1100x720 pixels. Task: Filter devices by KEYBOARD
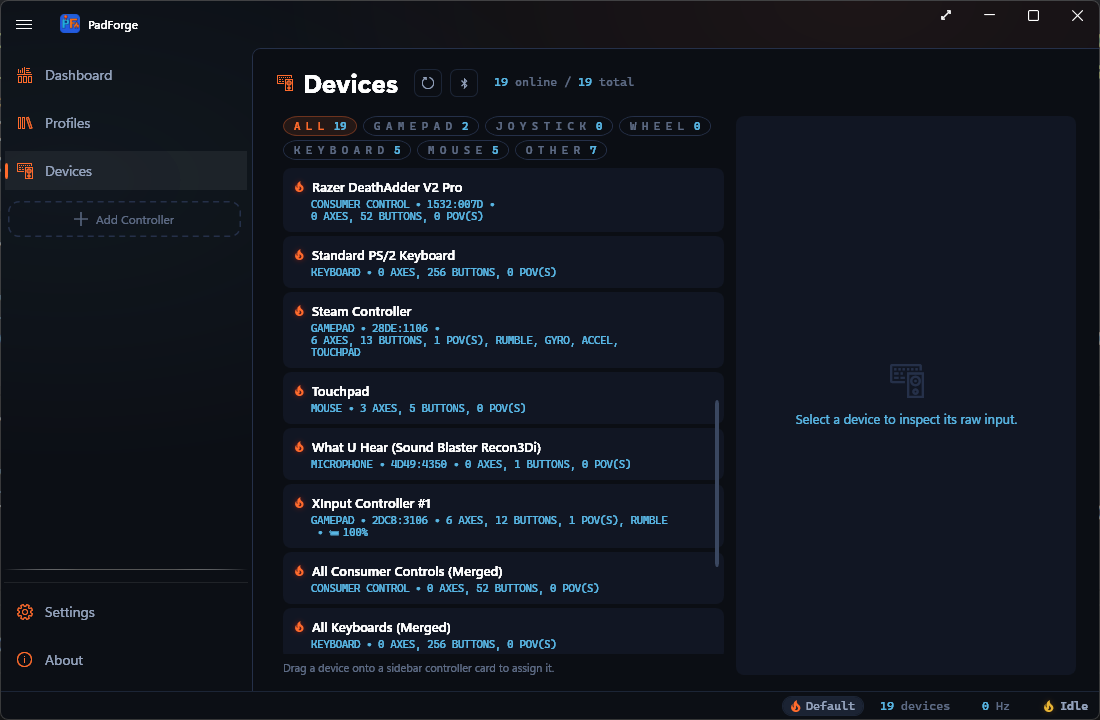(347, 150)
